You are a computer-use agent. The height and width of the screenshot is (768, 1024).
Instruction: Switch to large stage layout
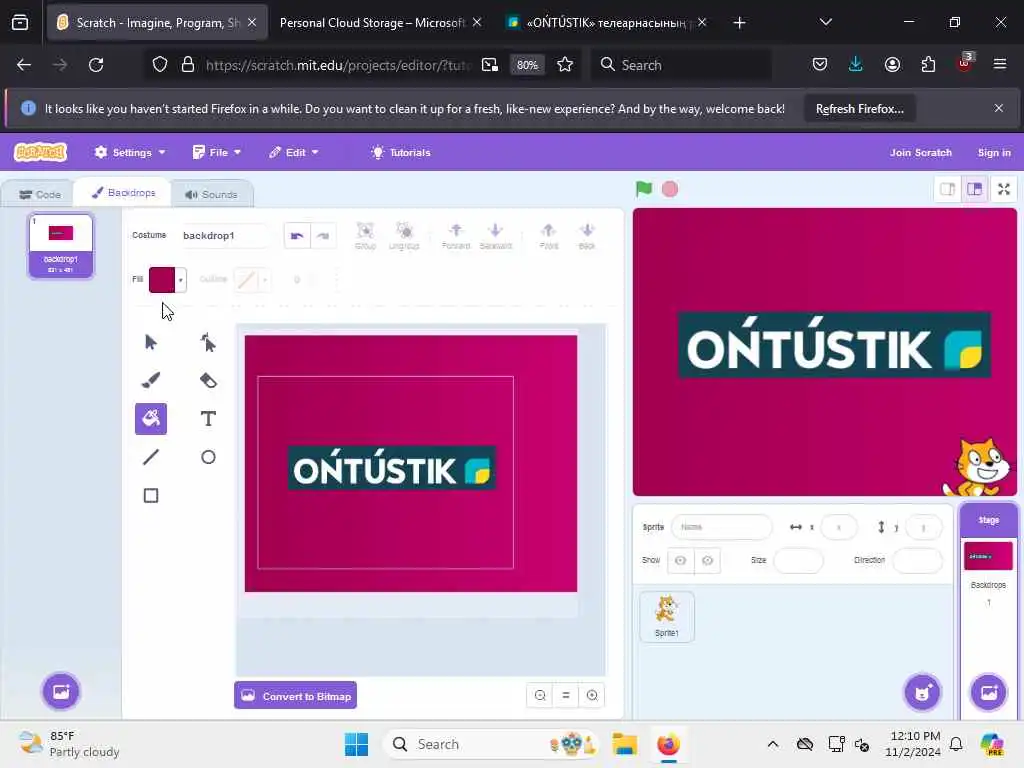click(x=974, y=189)
